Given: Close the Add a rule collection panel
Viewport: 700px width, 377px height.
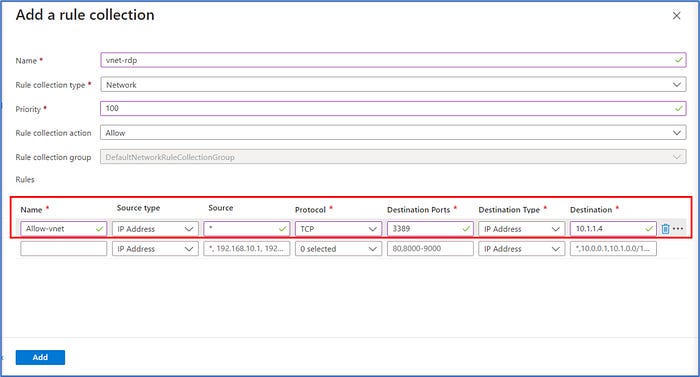Looking at the screenshot, I should coord(676,16).
